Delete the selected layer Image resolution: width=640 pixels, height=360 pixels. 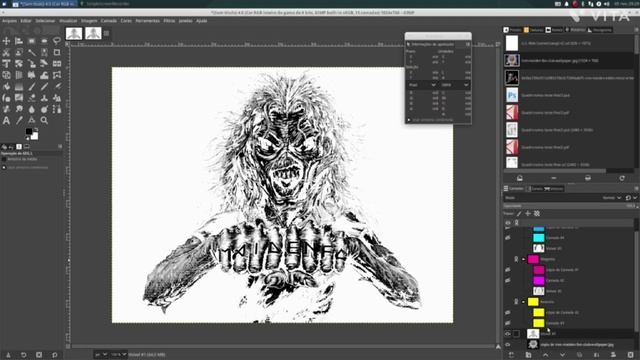point(631,355)
